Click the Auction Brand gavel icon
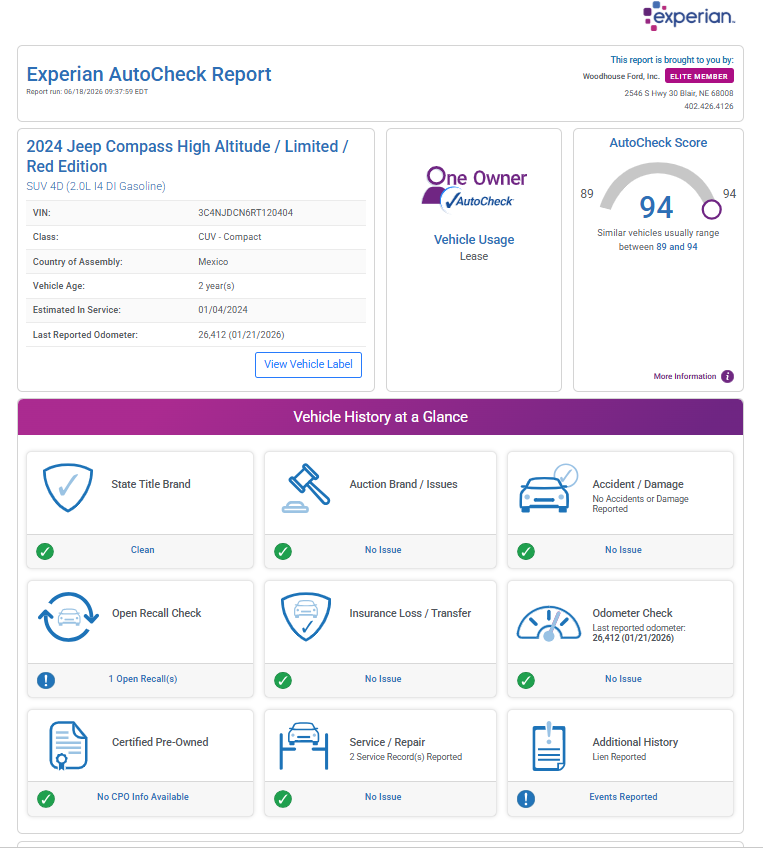Image resolution: width=763 pixels, height=848 pixels. pyautogui.click(x=306, y=488)
